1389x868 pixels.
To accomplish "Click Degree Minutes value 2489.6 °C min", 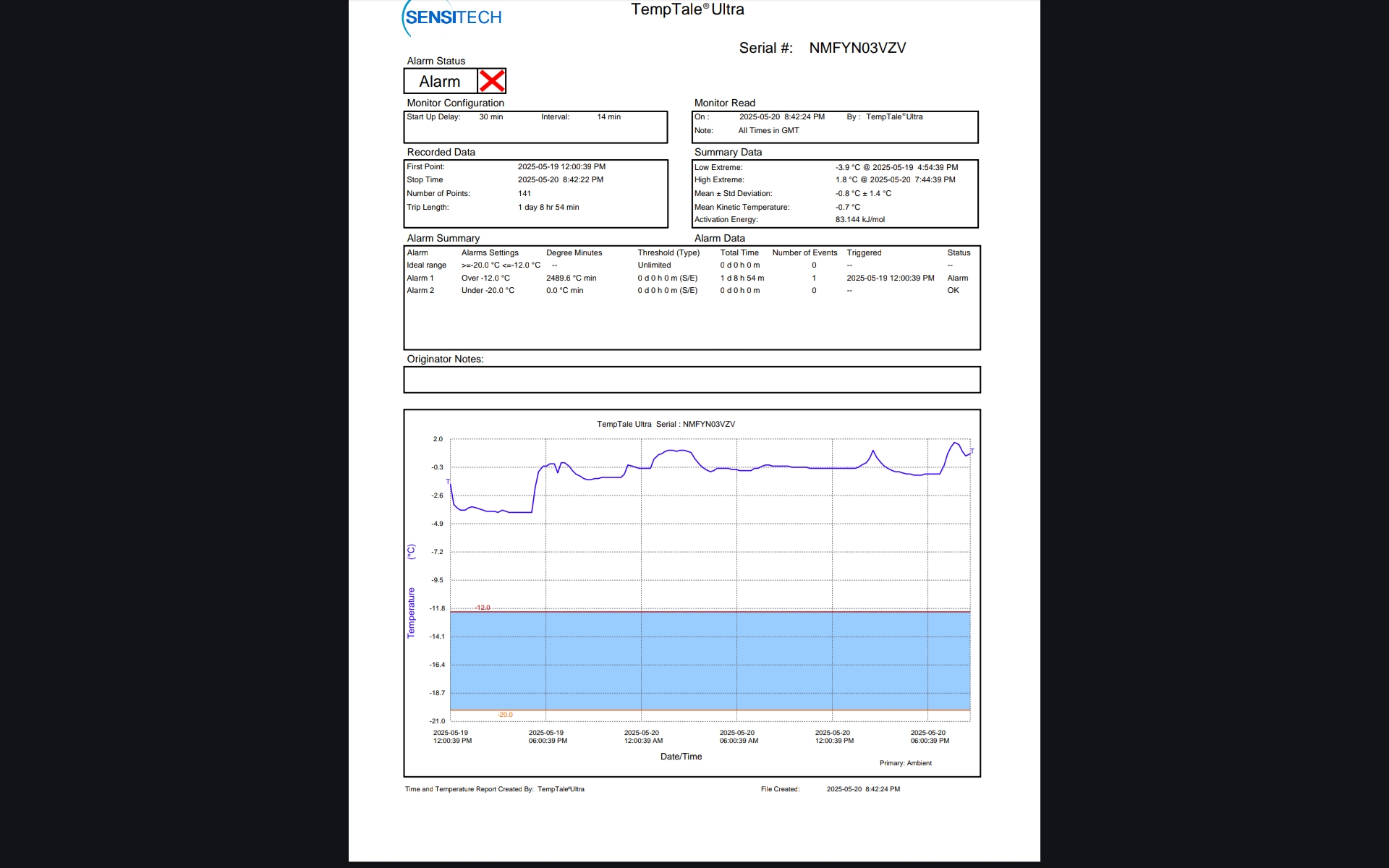I will [x=571, y=278].
